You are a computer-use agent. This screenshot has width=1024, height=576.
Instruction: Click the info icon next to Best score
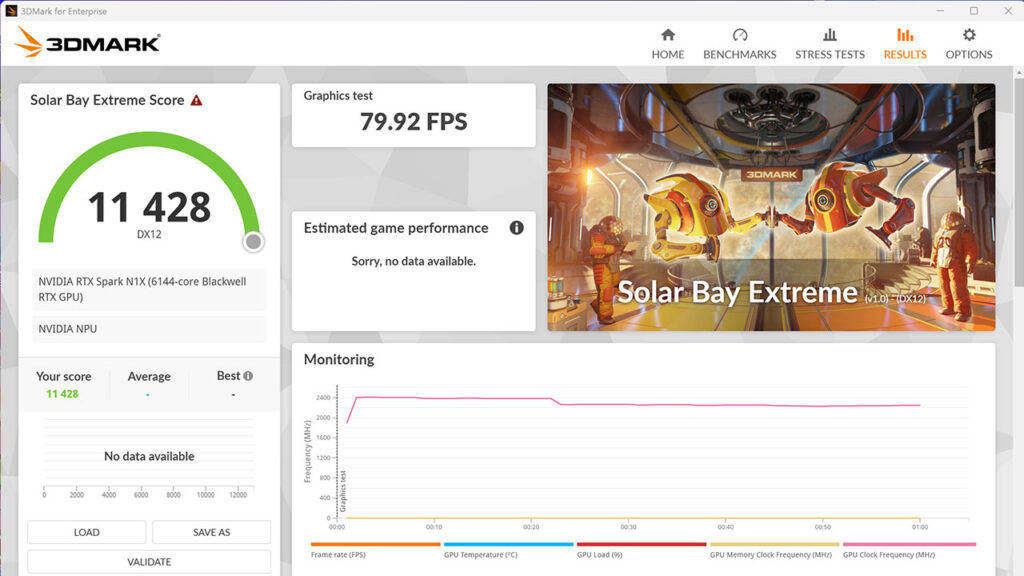[248, 376]
